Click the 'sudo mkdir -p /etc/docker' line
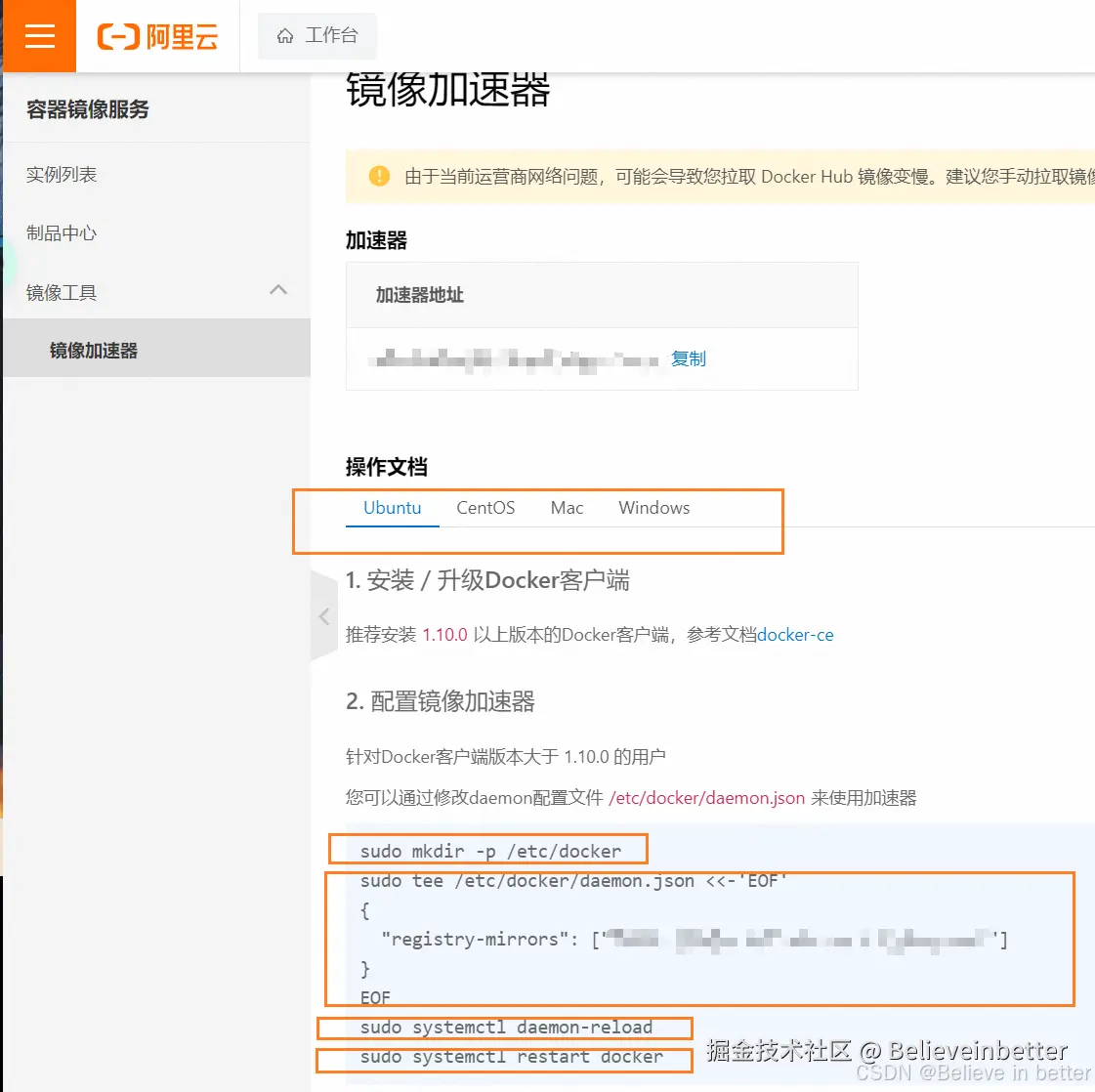This screenshot has width=1095, height=1092. (490, 851)
